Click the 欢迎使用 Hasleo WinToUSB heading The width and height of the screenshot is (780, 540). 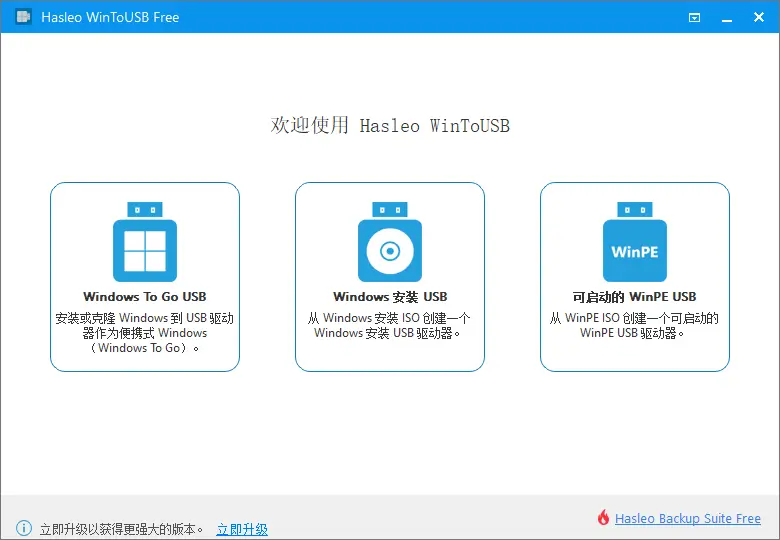[390, 126]
